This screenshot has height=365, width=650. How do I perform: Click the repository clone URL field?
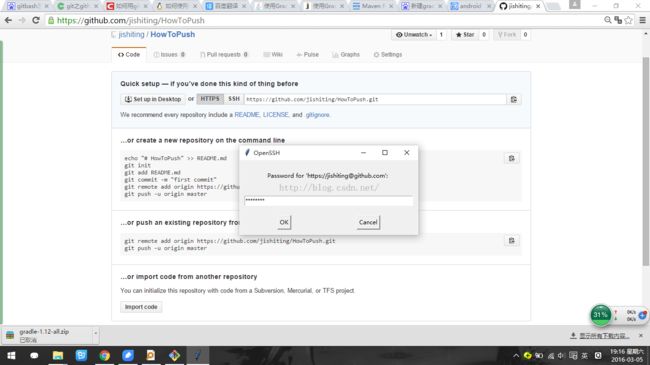[375, 100]
